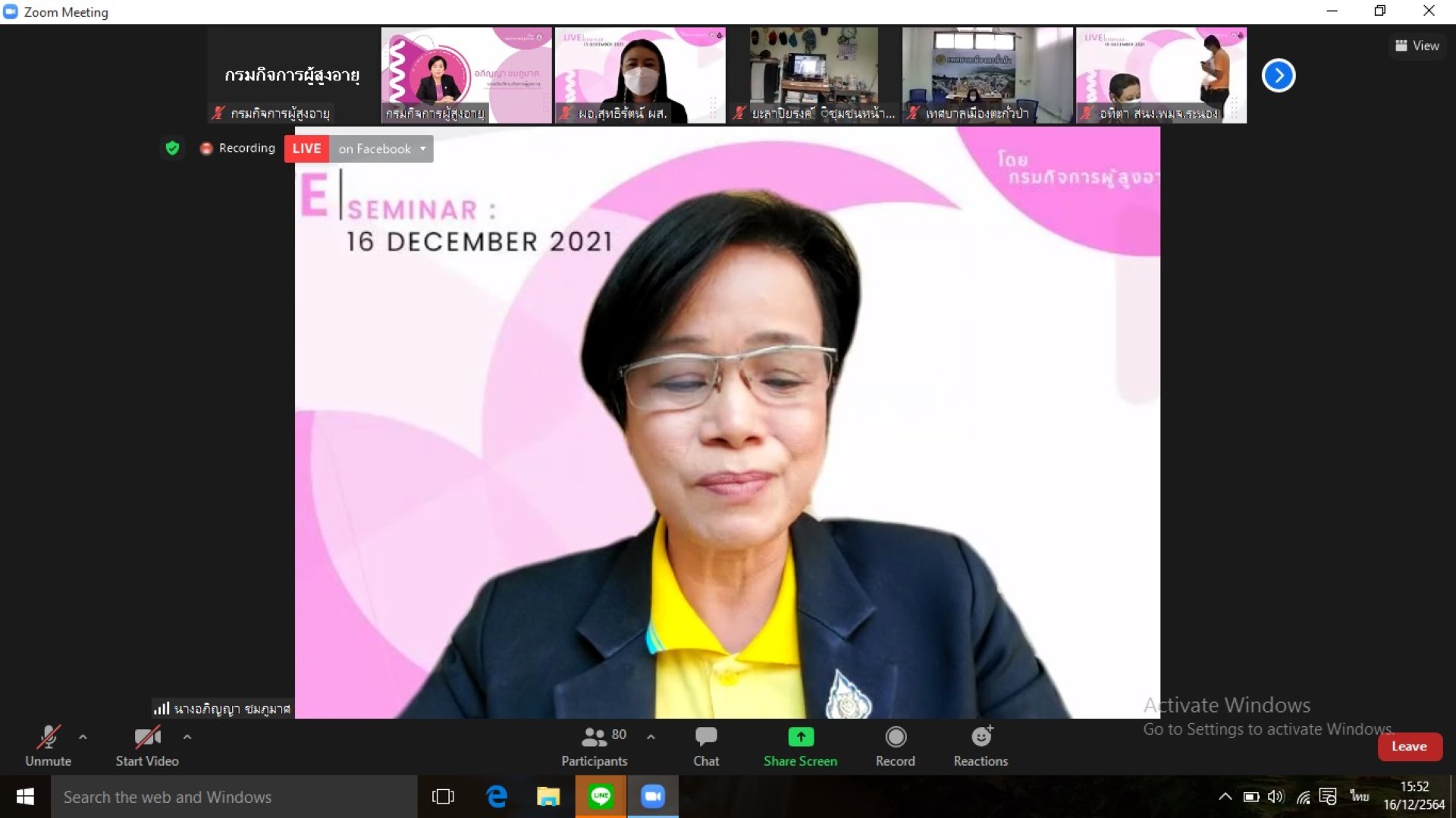Click active speaker name label นางอภิญญา
The height and width of the screenshot is (818, 1456).
[222, 709]
